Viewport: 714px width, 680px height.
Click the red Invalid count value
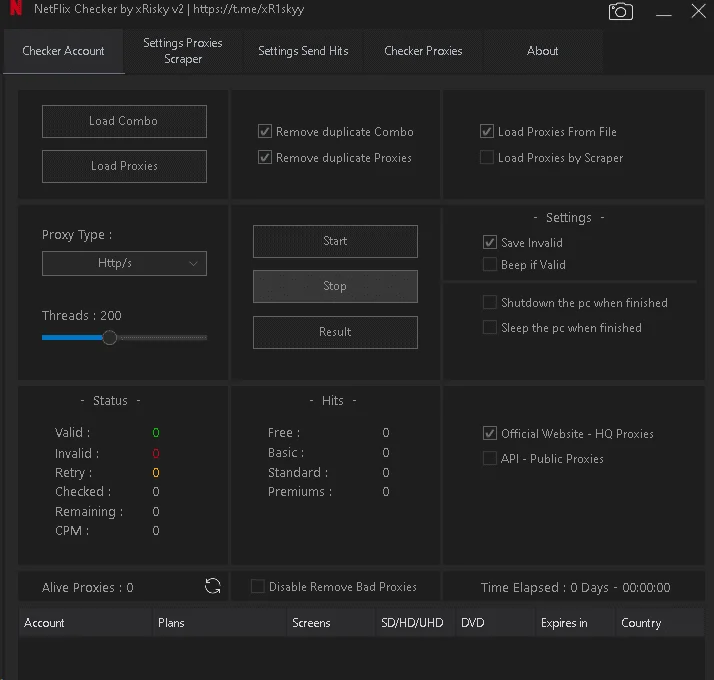(156, 454)
